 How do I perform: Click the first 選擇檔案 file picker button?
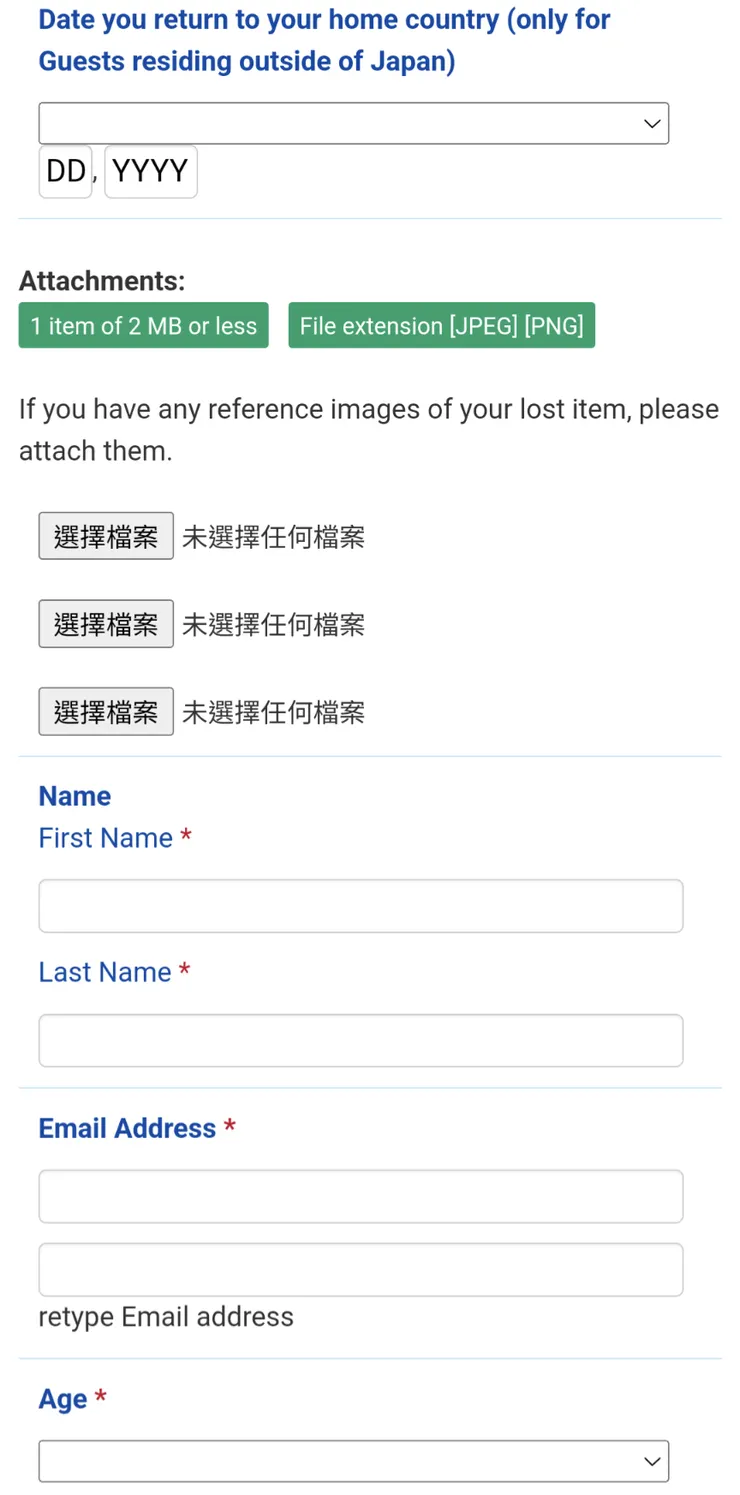pos(106,536)
